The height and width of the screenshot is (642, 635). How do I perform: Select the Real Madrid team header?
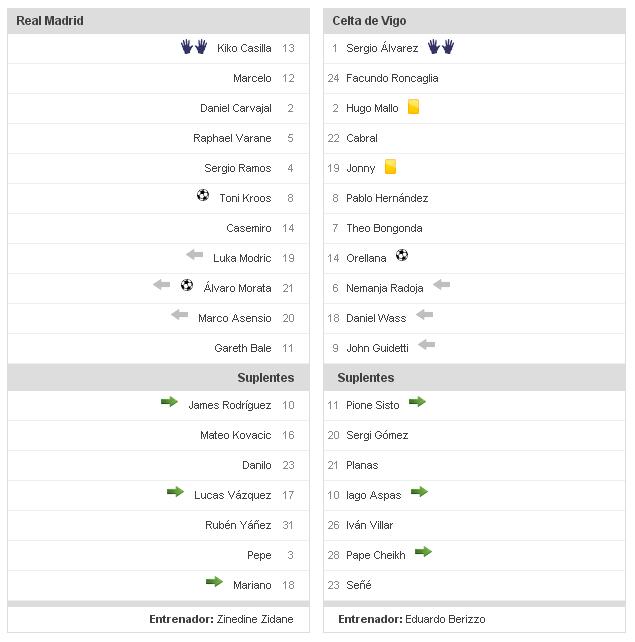coord(50,21)
